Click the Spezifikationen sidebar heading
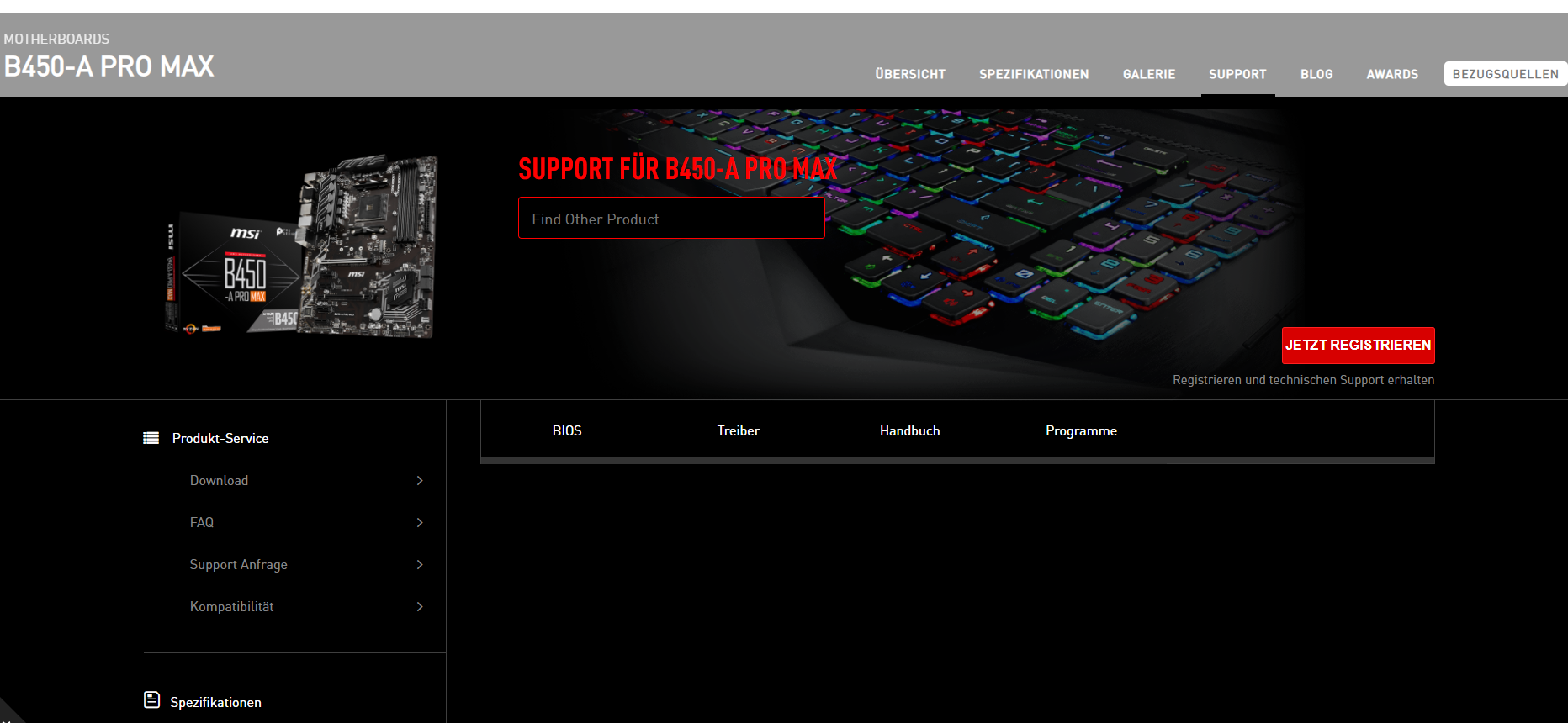This screenshot has width=1568, height=723. point(215,702)
